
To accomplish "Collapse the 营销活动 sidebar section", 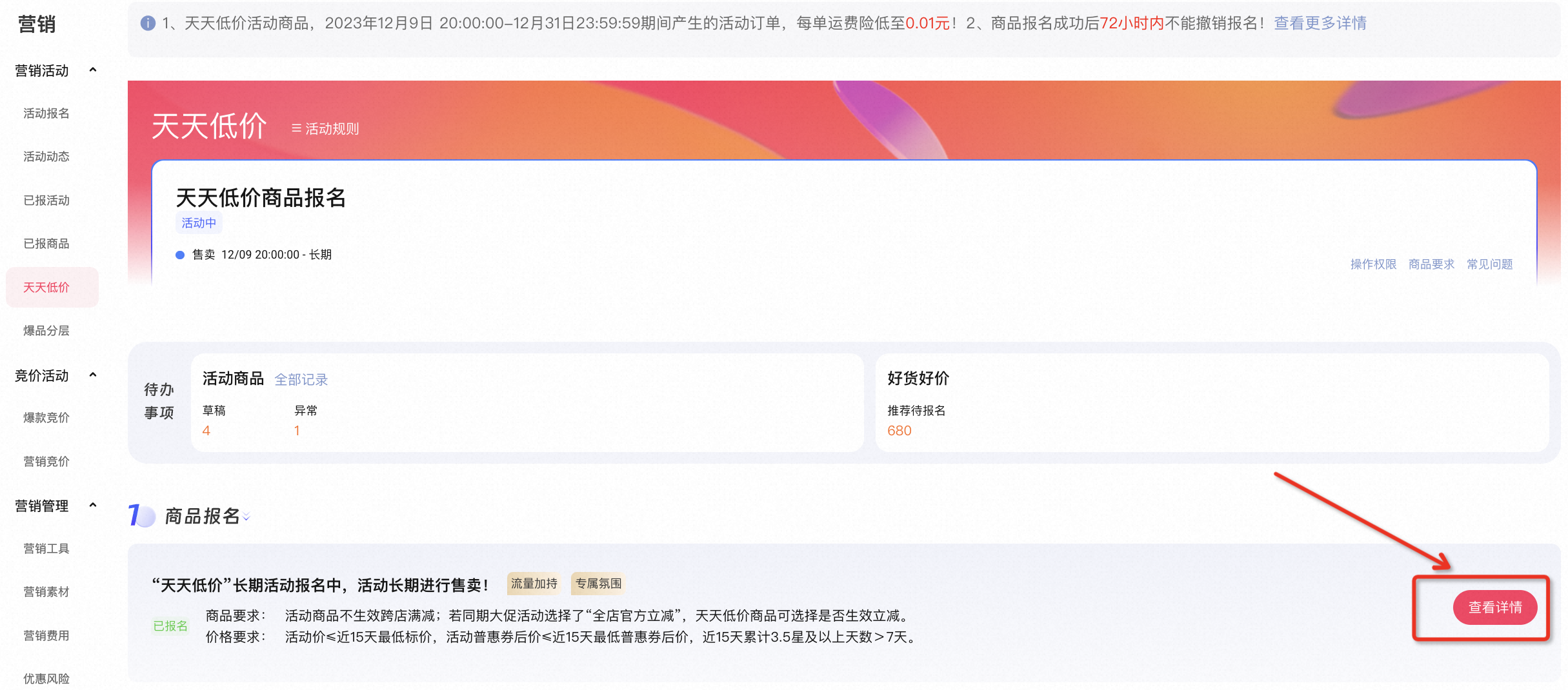I will click(93, 70).
